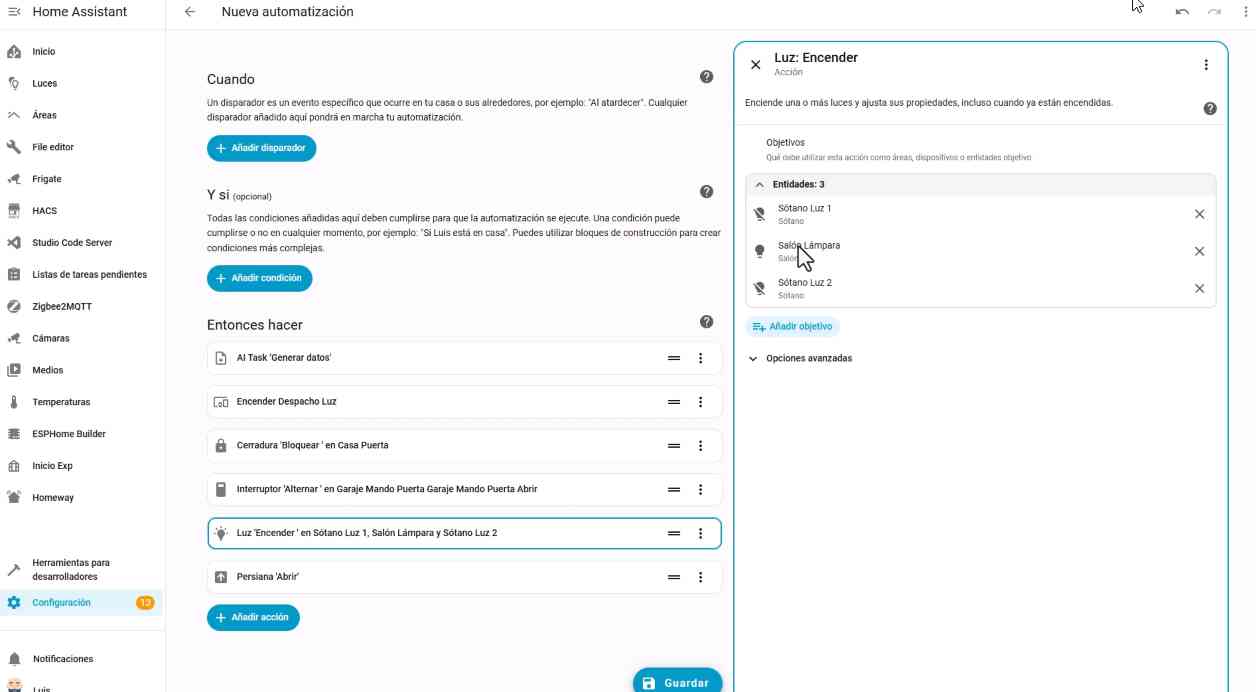The height and width of the screenshot is (692, 1256).
Task: Open the Luz: Encender three-dot menu
Action: tap(1206, 65)
